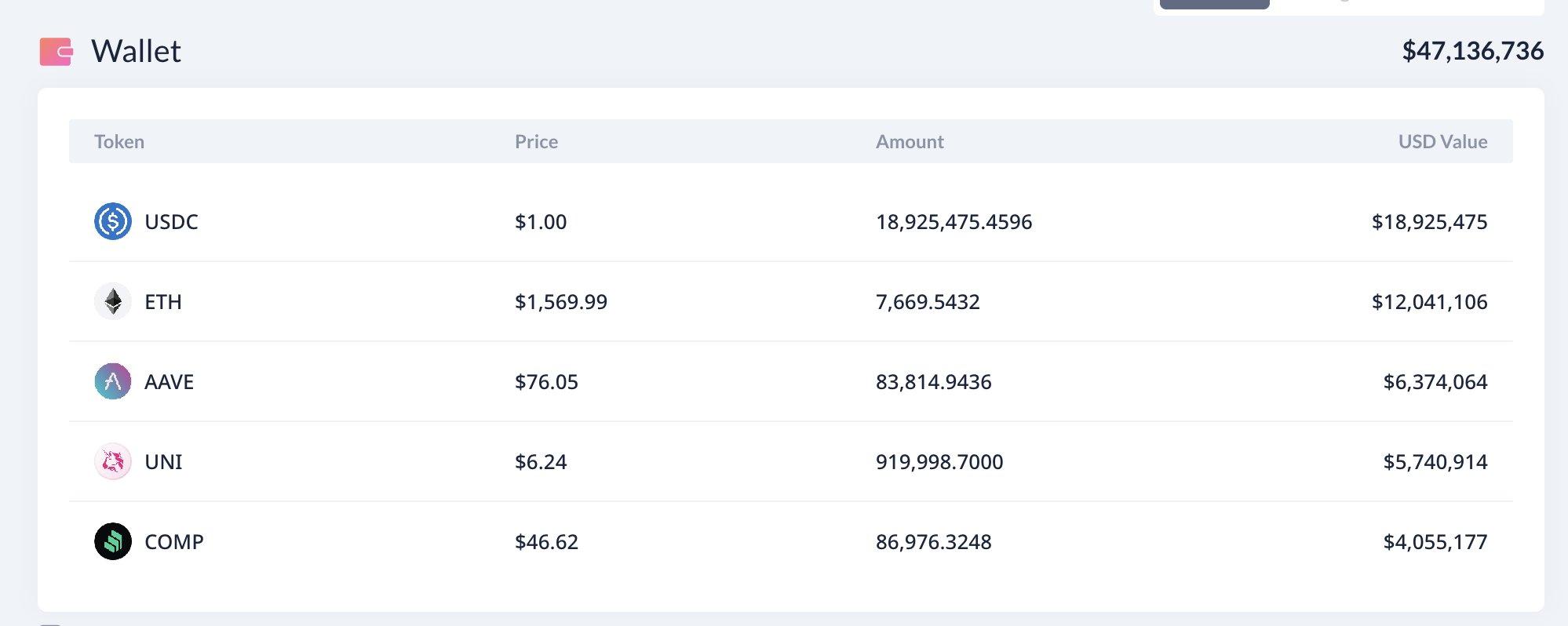Click the USDC value $18,925,475

click(1429, 222)
